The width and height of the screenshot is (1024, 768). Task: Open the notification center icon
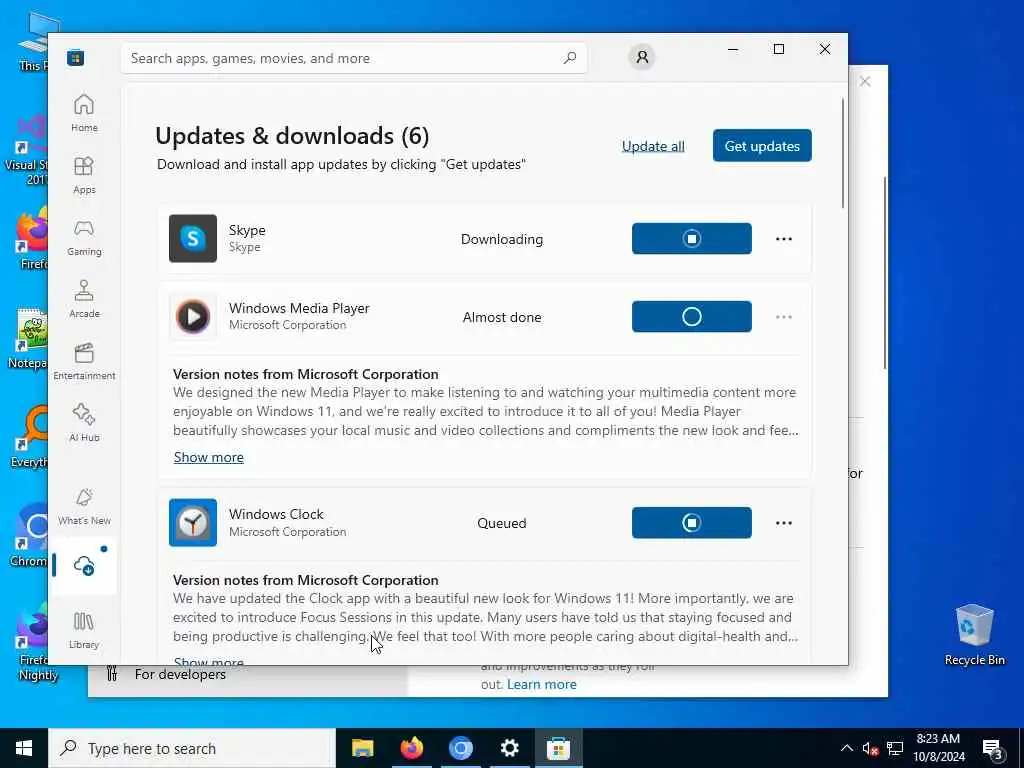[993, 749]
